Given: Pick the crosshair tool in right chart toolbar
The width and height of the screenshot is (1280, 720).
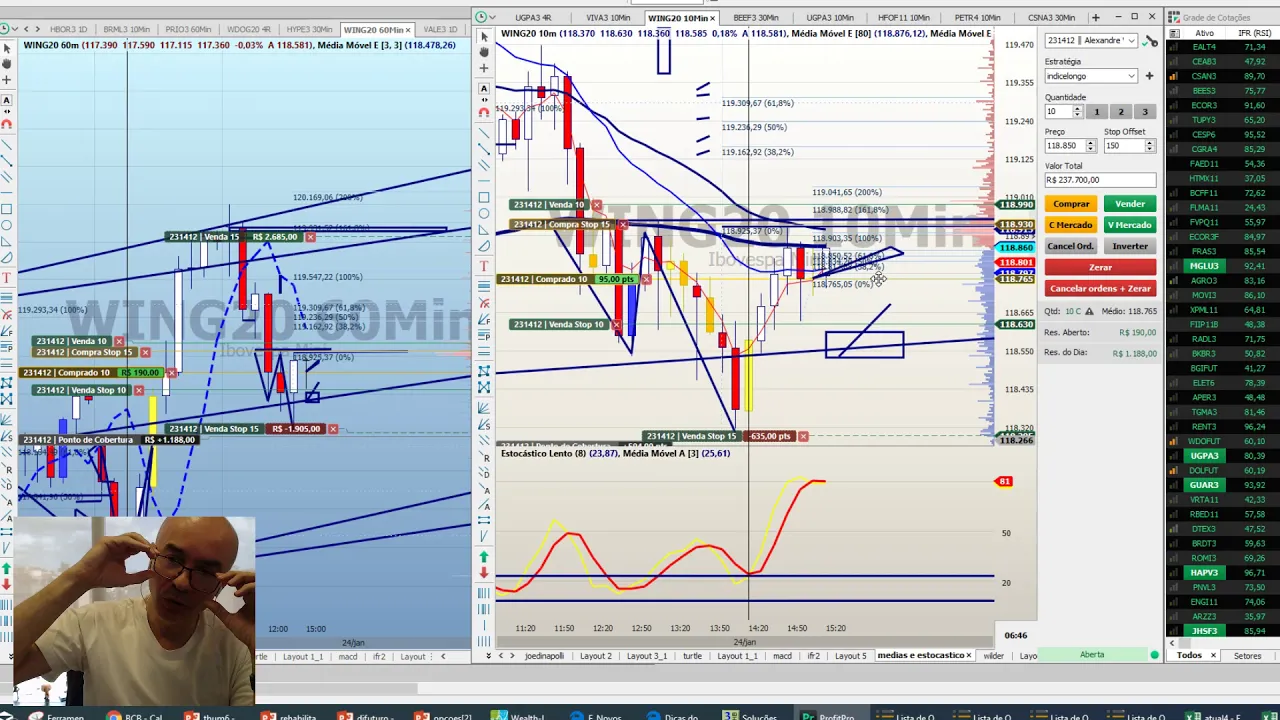Looking at the screenshot, I should 484,68.
